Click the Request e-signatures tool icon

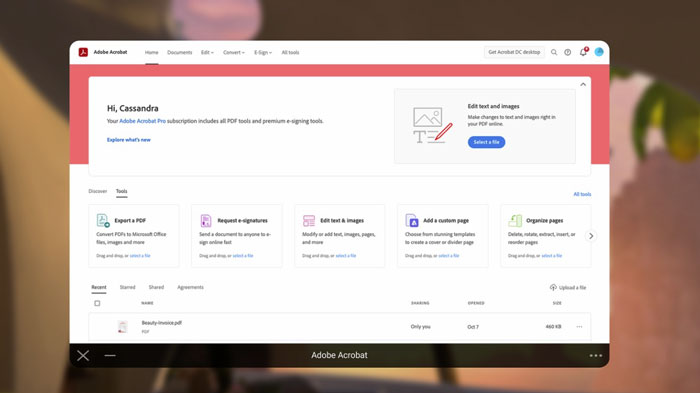pos(205,220)
